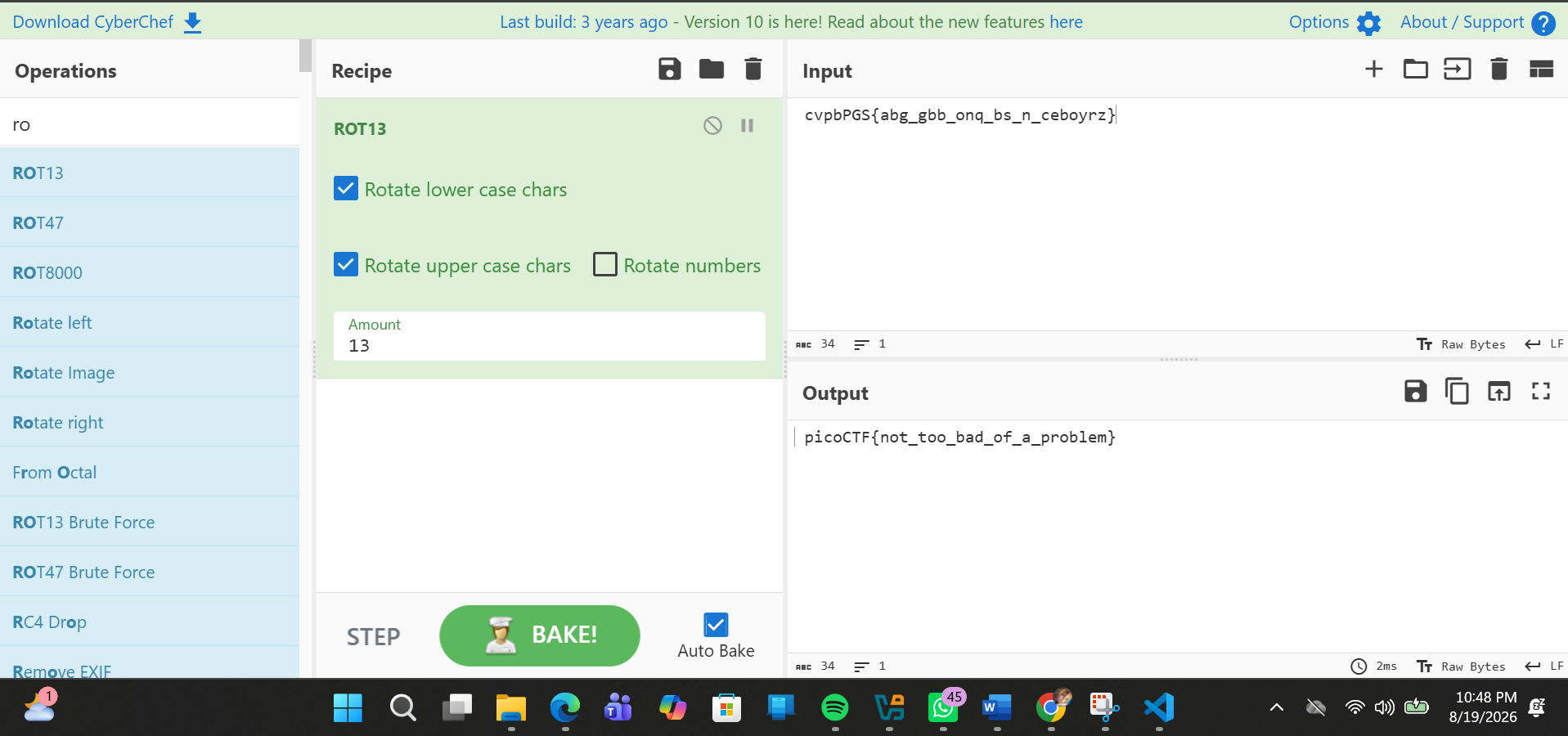Select From Octal operation
1568x736 pixels.
coord(150,472)
